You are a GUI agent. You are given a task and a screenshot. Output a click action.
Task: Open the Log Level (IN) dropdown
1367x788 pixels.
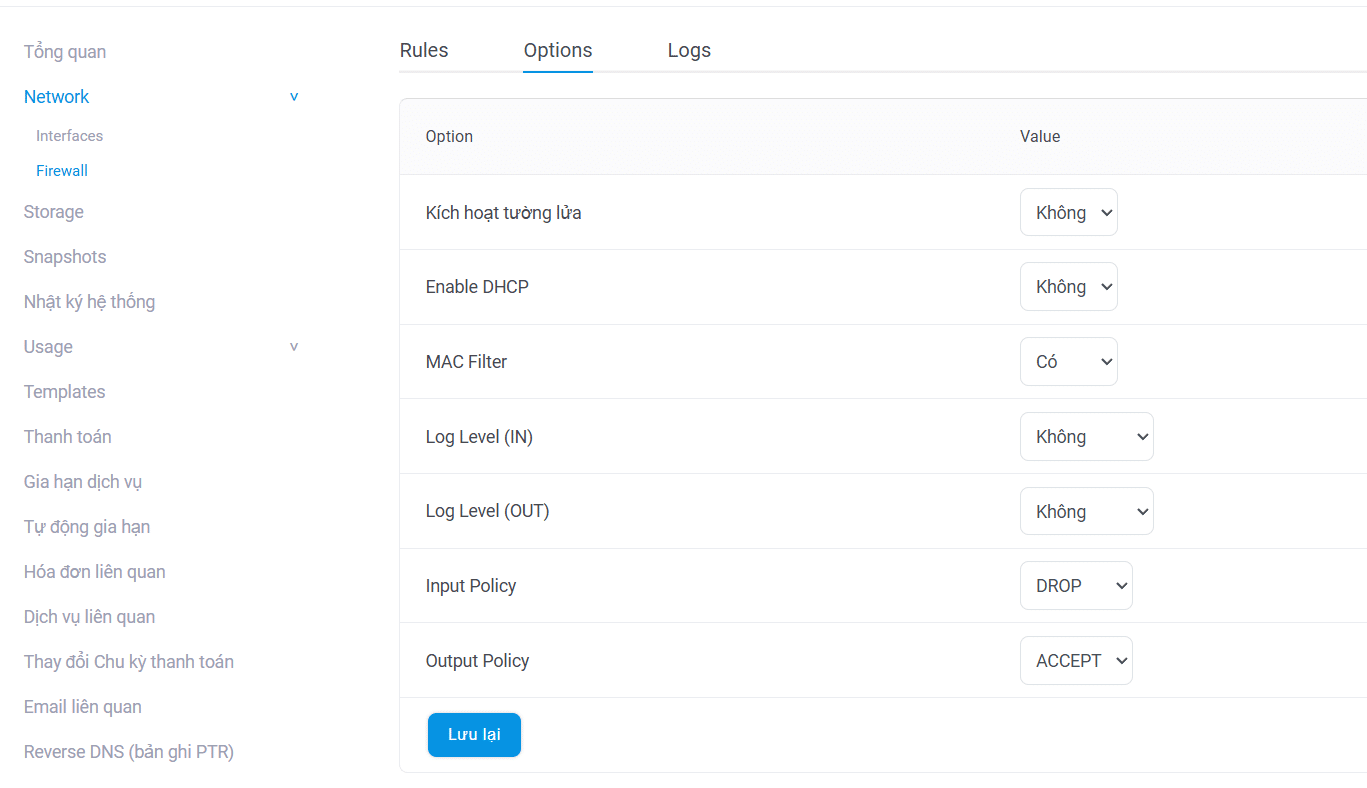click(1086, 436)
